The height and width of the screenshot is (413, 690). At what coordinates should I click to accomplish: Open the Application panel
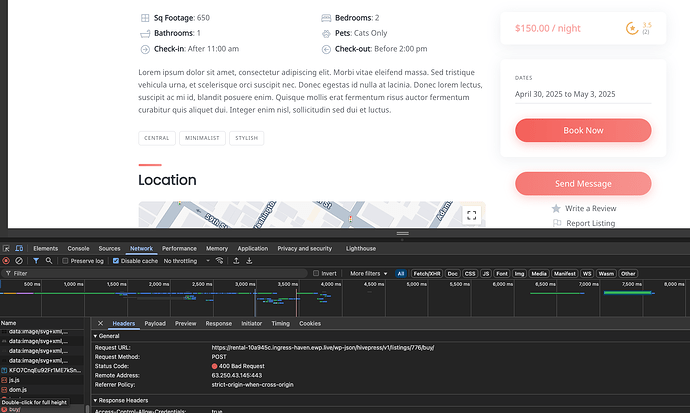(x=253, y=249)
